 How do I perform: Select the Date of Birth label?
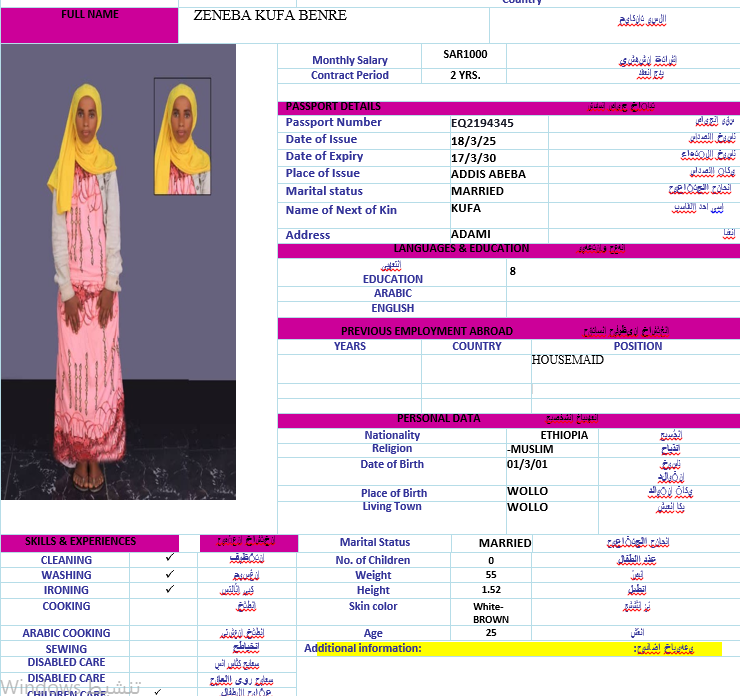(x=392, y=464)
